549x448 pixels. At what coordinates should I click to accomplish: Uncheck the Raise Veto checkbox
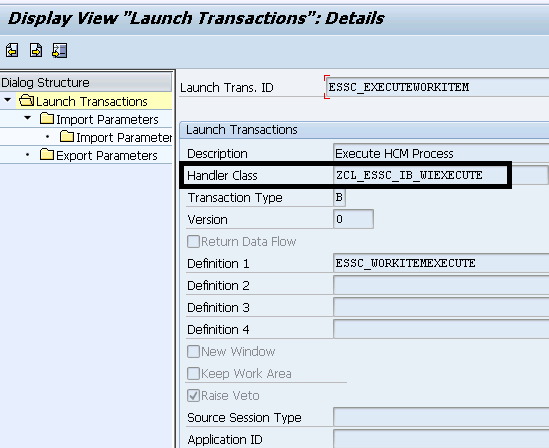193,396
